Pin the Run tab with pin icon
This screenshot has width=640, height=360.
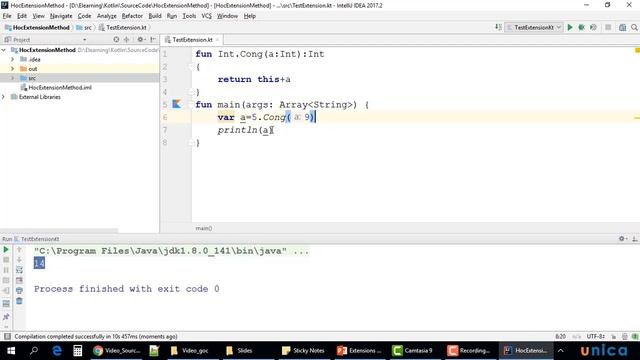[6, 317]
